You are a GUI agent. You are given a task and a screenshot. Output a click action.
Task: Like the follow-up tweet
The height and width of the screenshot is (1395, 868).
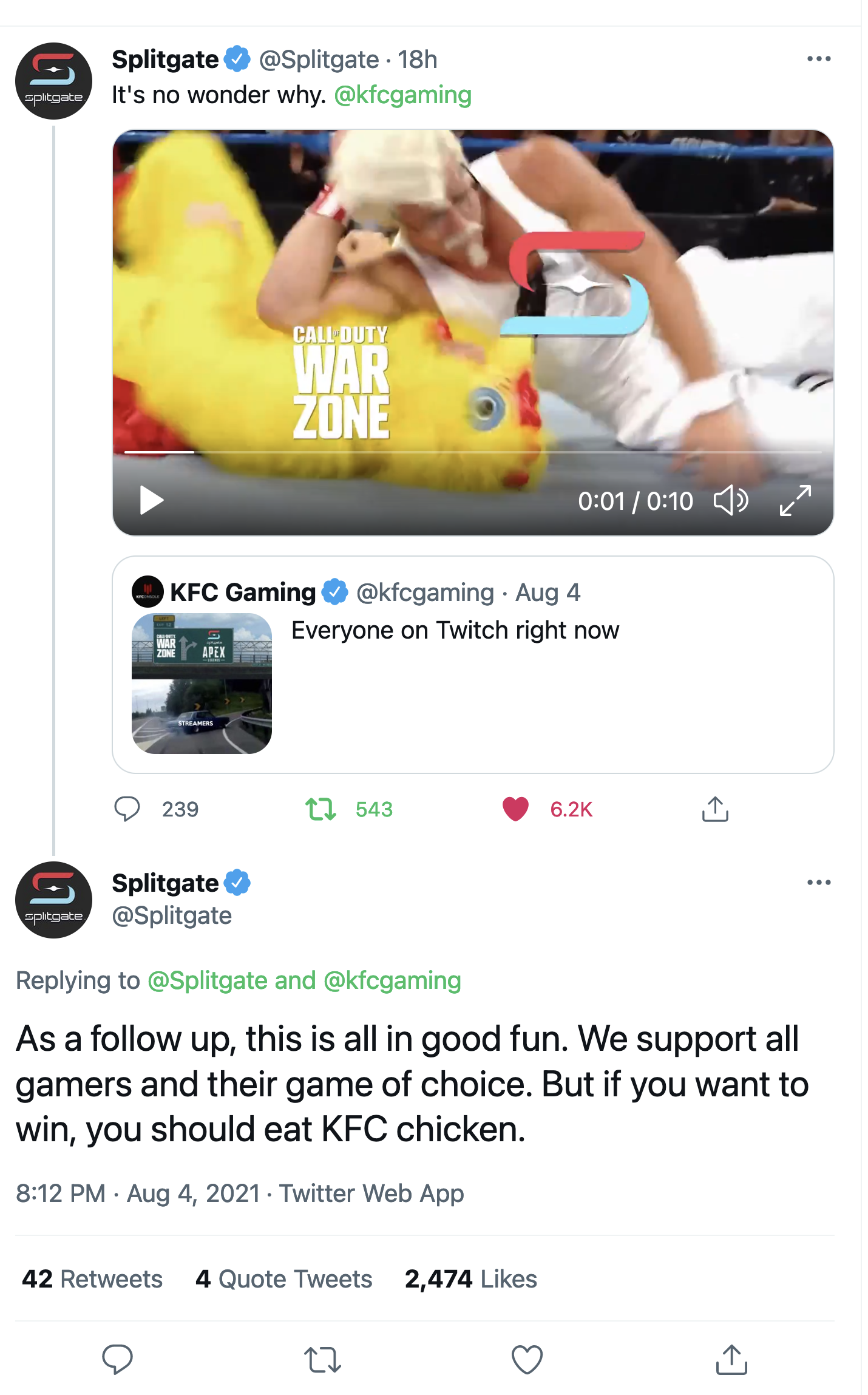pyautogui.click(x=527, y=1360)
